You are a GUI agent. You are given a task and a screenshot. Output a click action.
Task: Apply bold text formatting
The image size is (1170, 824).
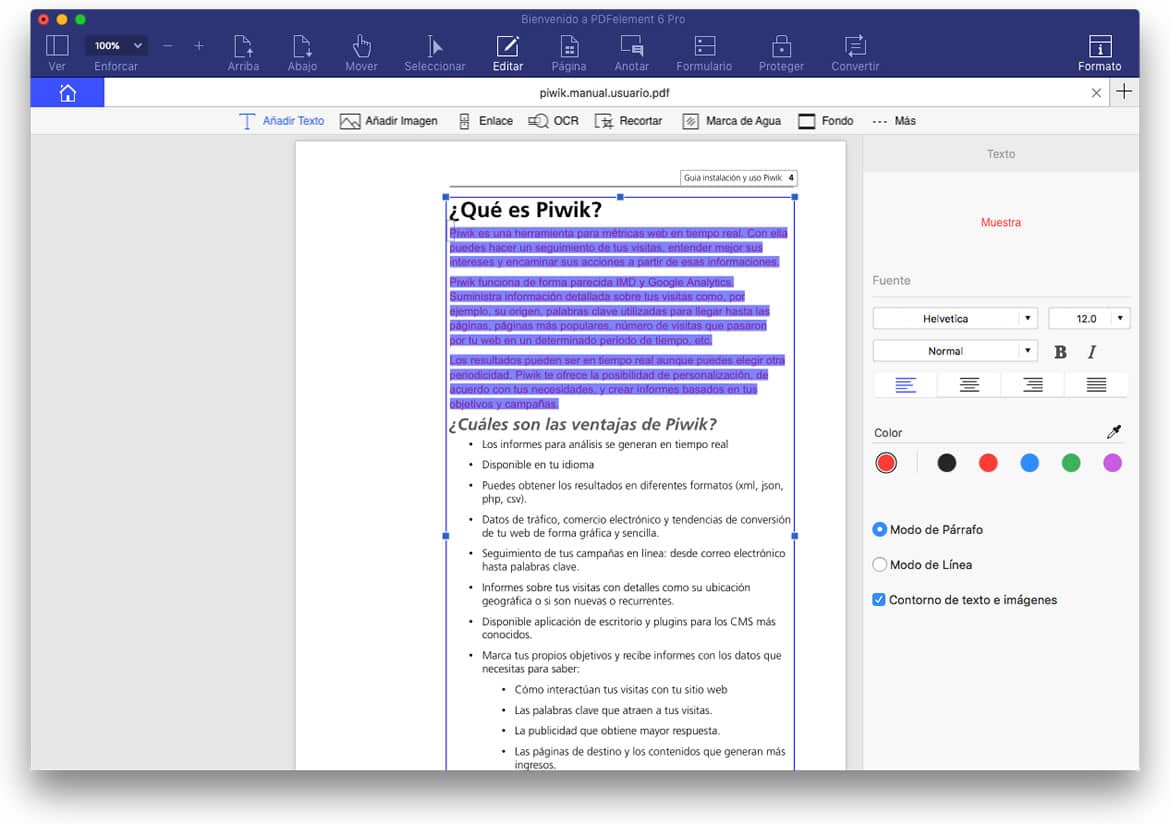(x=1060, y=352)
